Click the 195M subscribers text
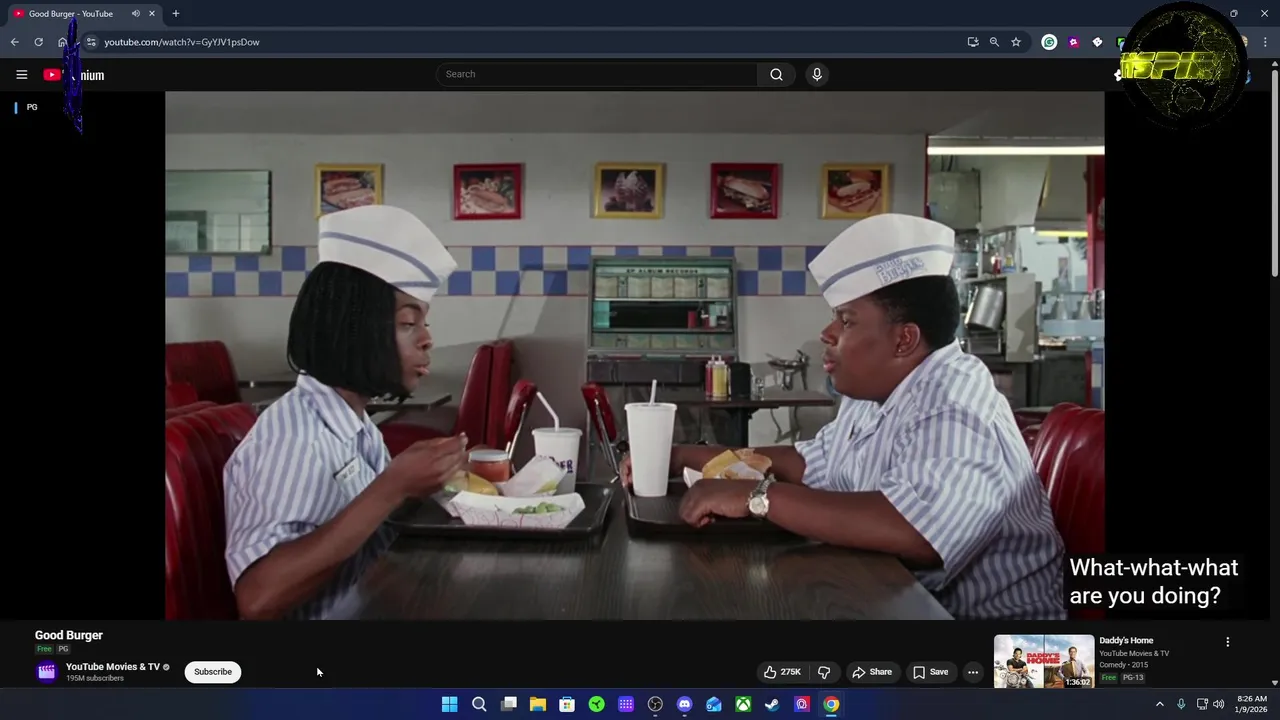 (x=95, y=678)
